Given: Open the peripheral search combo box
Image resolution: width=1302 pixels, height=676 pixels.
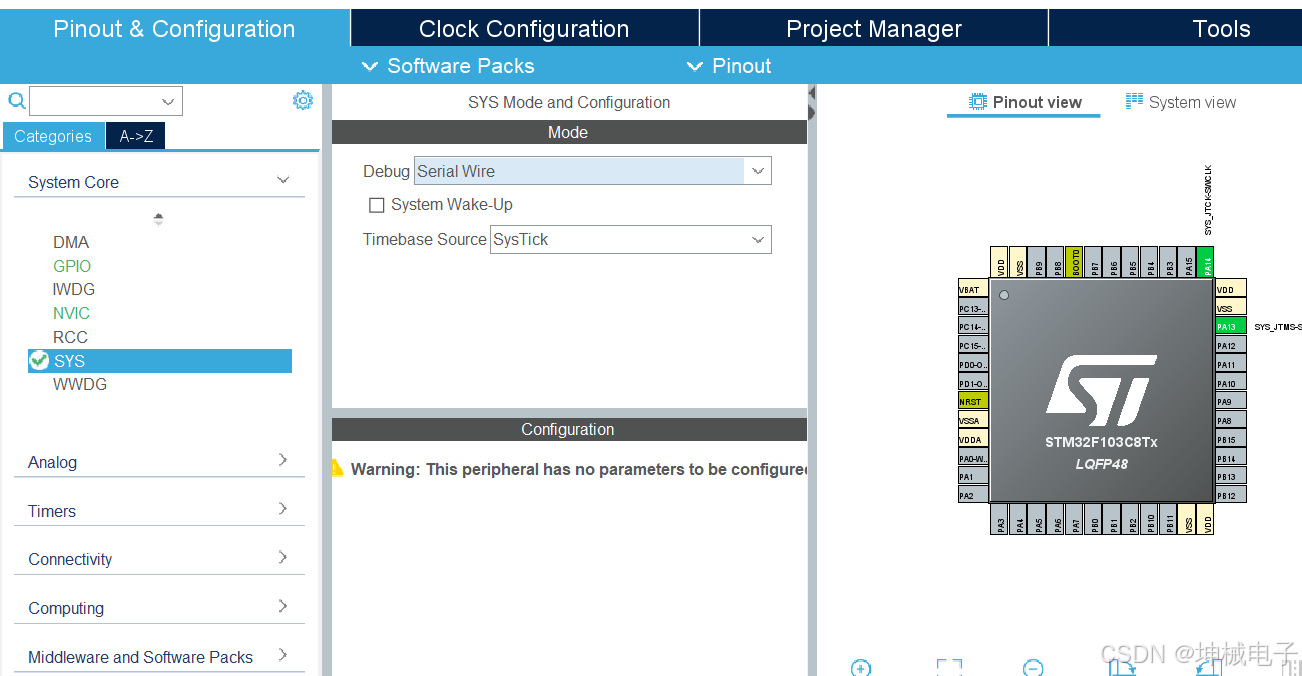Looking at the screenshot, I should tap(106, 101).
